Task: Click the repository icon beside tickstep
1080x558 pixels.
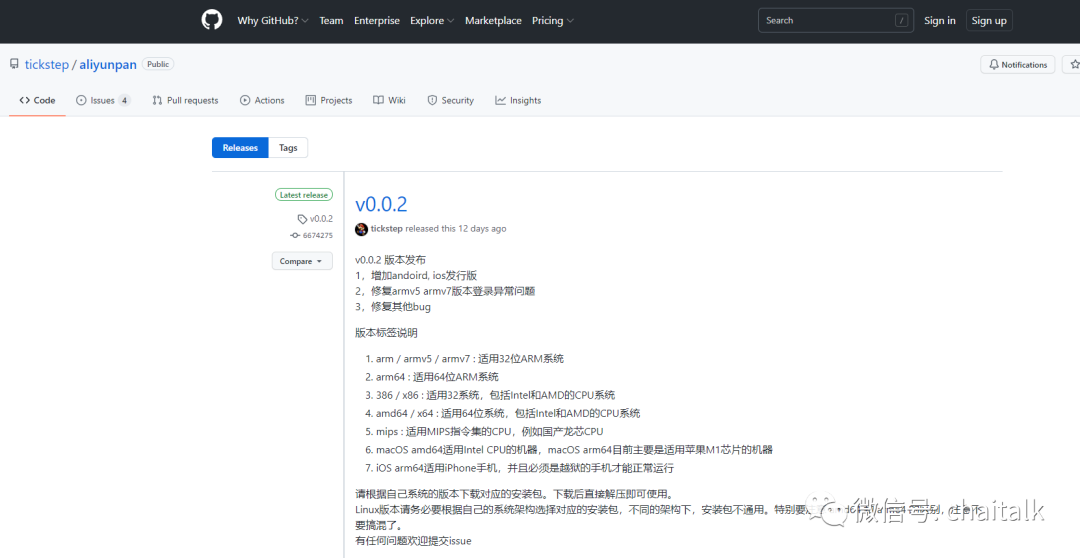Action: coord(14,64)
